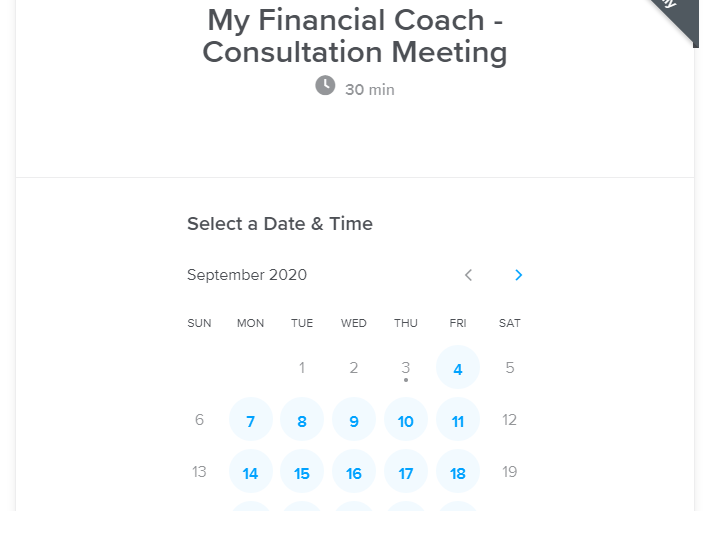Click the clock icon beside 30 min
The width and height of the screenshot is (717, 543).
[x=325, y=86]
